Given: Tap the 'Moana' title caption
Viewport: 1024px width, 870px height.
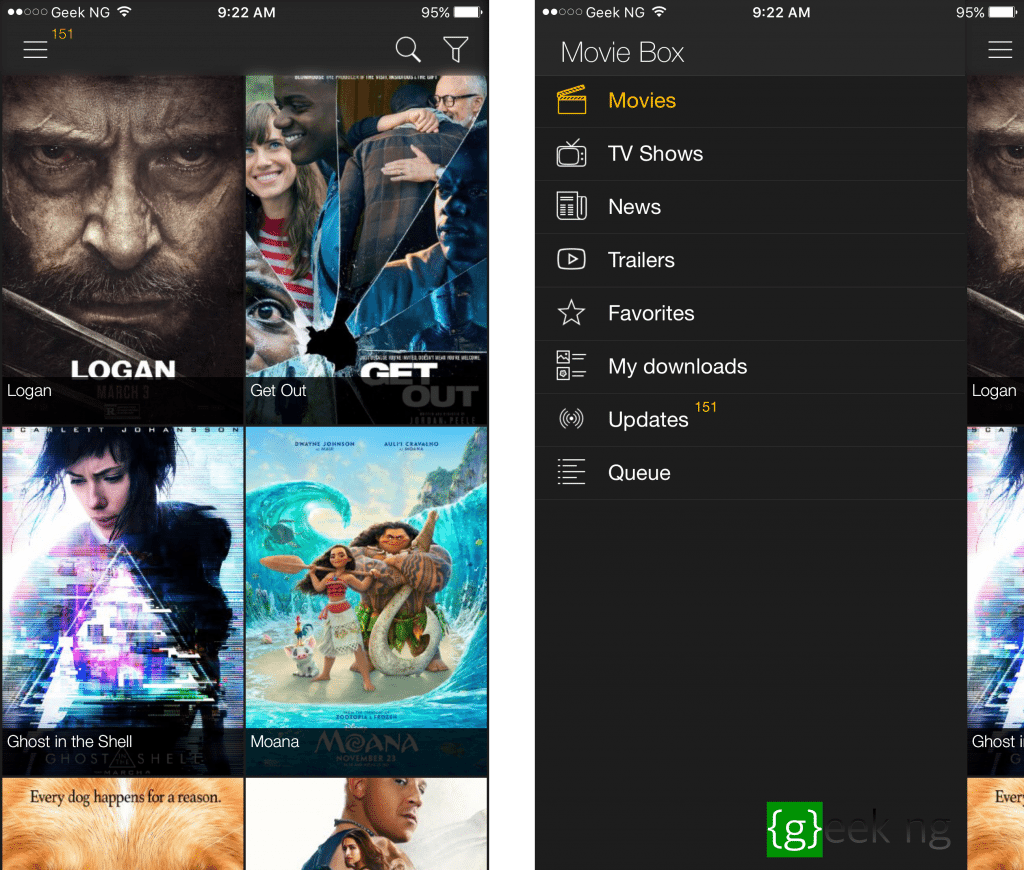Looking at the screenshot, I should pos(274,741).
